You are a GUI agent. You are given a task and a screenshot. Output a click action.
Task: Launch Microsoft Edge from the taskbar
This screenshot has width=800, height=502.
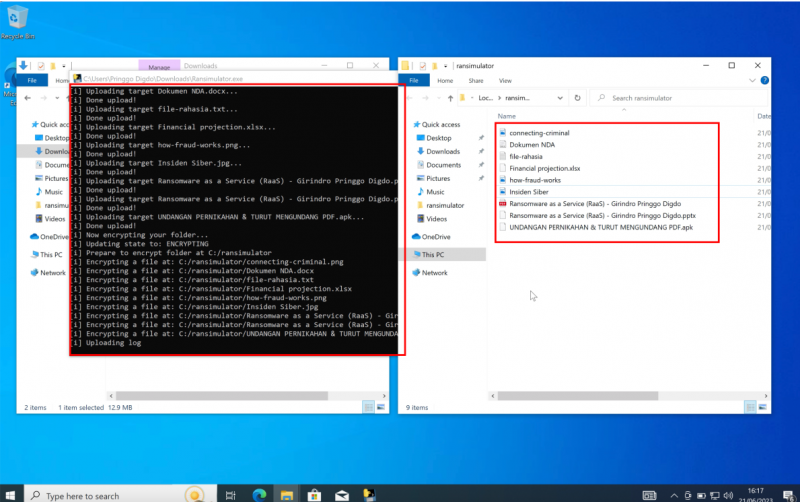pyautogui.click(x=260, y=495)
